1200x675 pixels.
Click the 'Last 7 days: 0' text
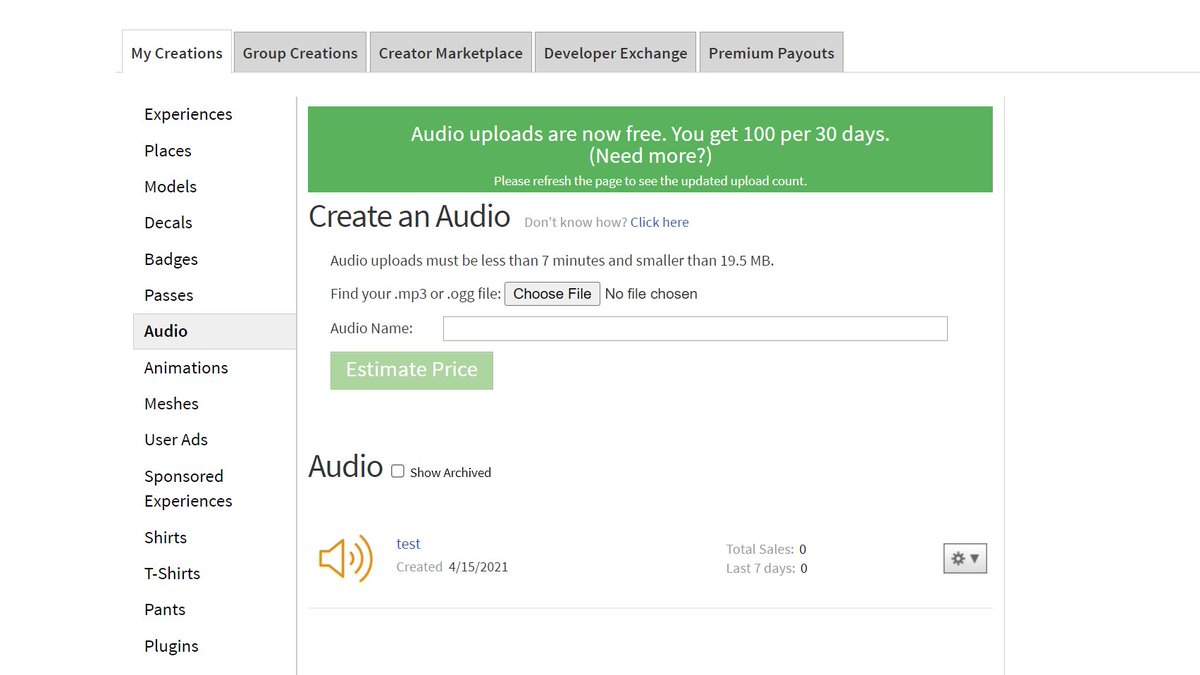click(x=767, y=568)
